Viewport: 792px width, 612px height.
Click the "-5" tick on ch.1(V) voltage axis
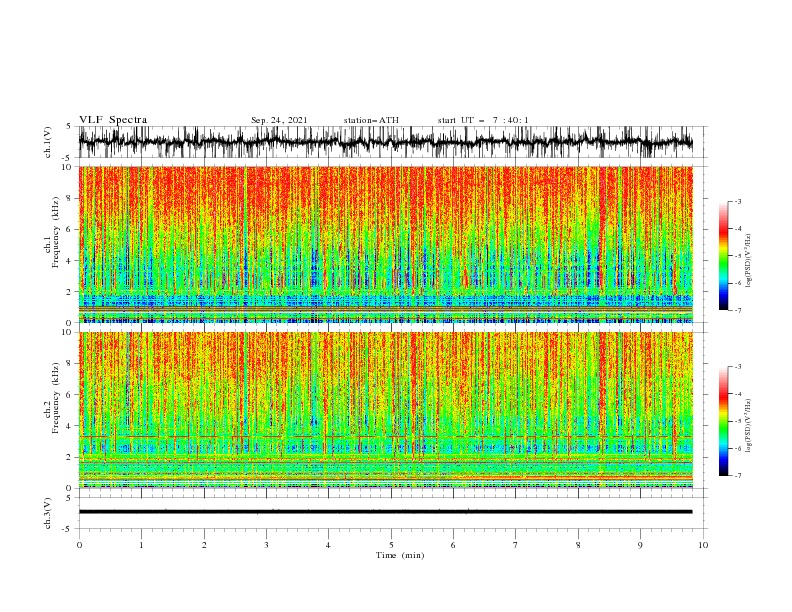67,157
